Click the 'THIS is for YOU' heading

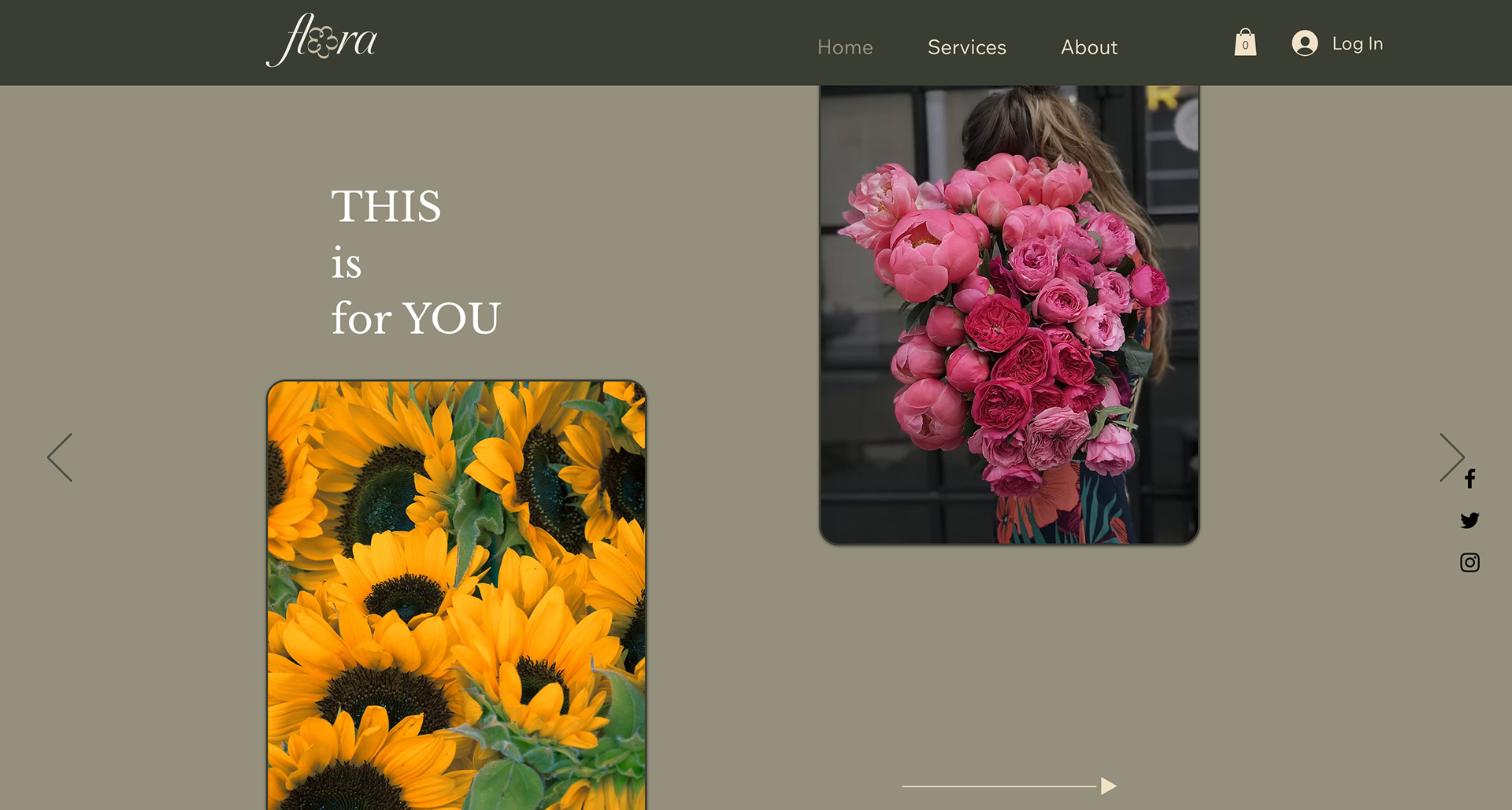416,262
